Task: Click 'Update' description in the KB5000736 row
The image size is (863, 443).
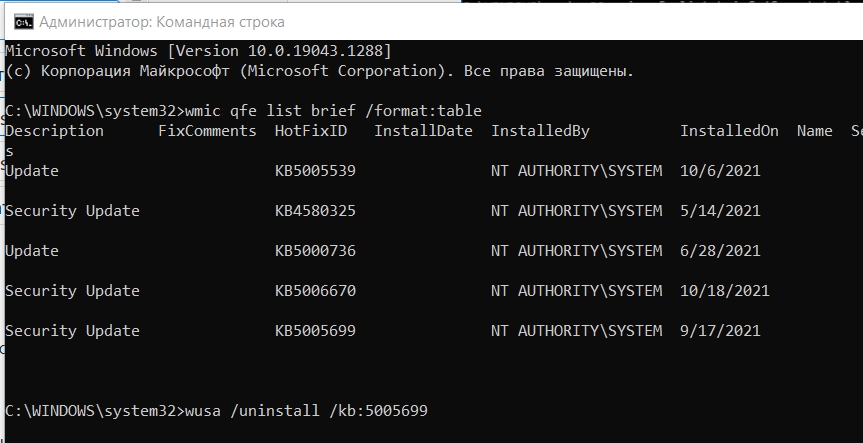Action: 32,251
